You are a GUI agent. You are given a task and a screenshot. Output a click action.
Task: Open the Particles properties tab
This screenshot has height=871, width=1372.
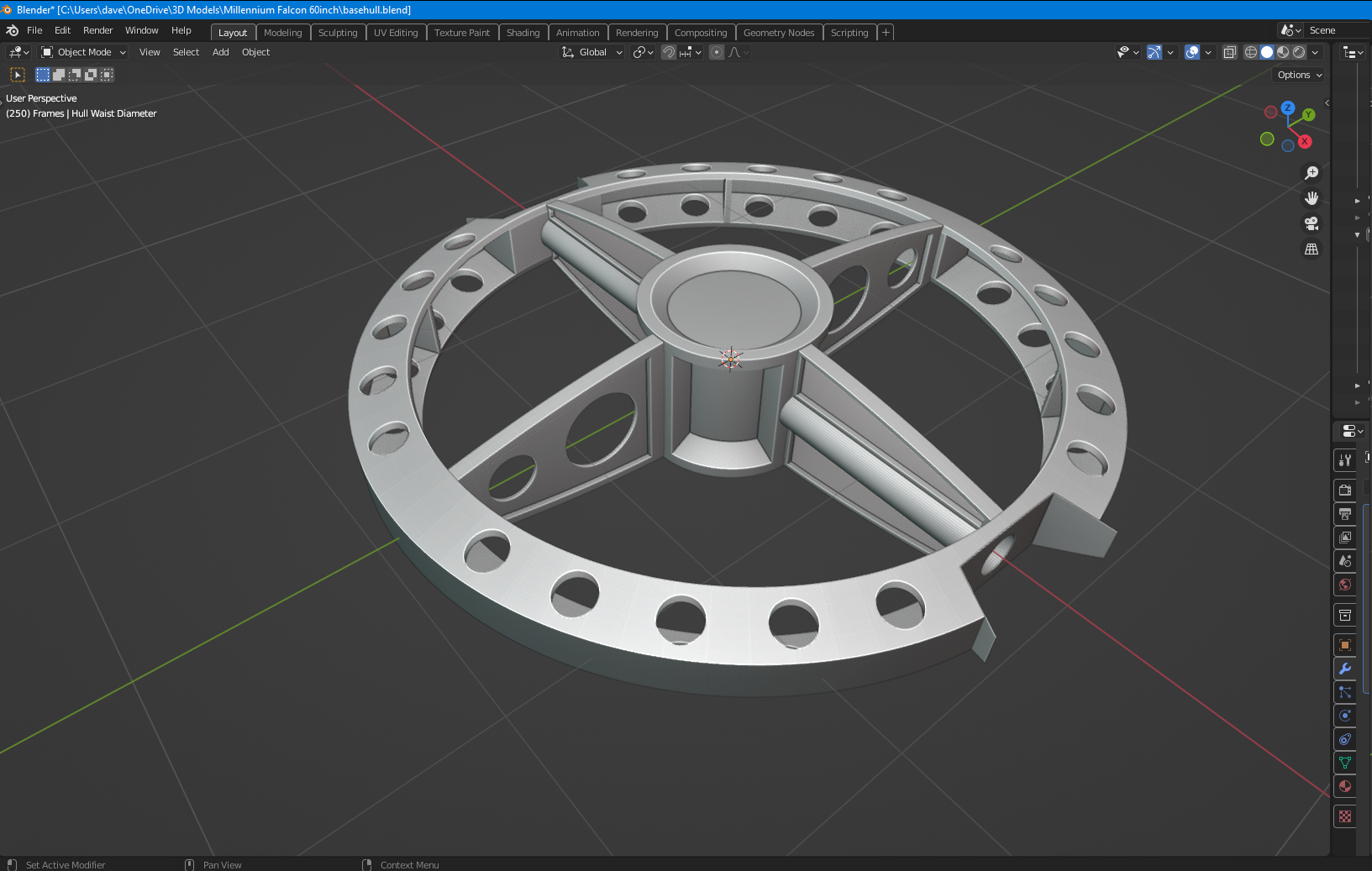(x=1345, y=692)
